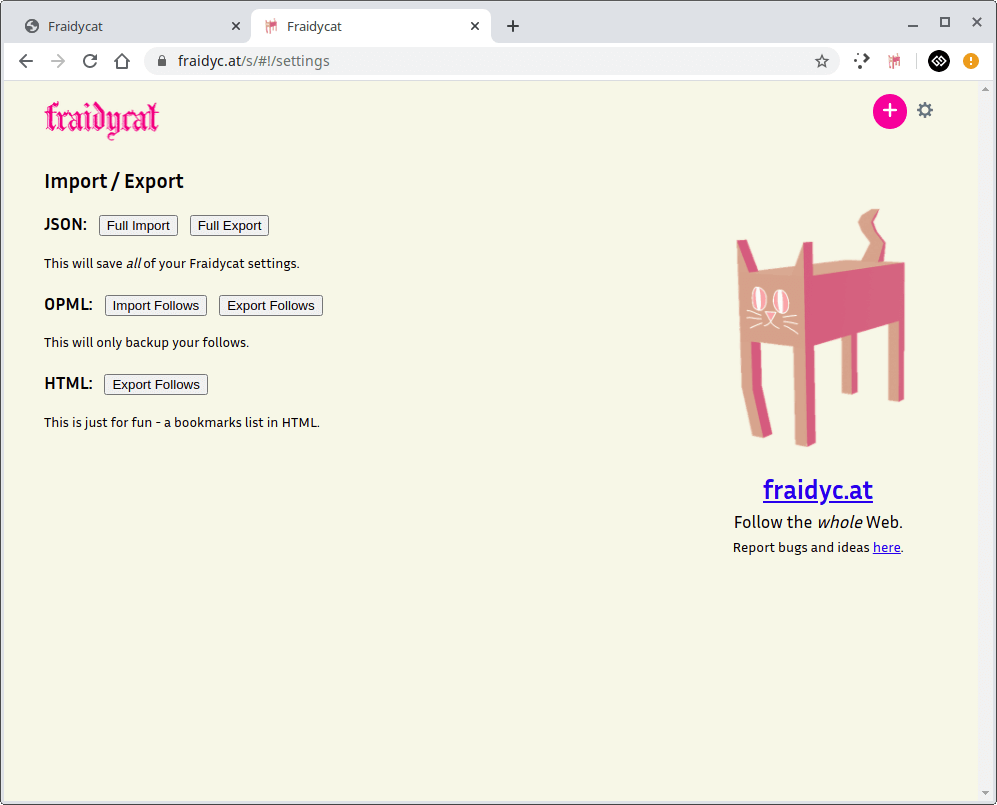The image size is (997, 805).
Task: Open the browser home page icon
Action: pos(121,61)
